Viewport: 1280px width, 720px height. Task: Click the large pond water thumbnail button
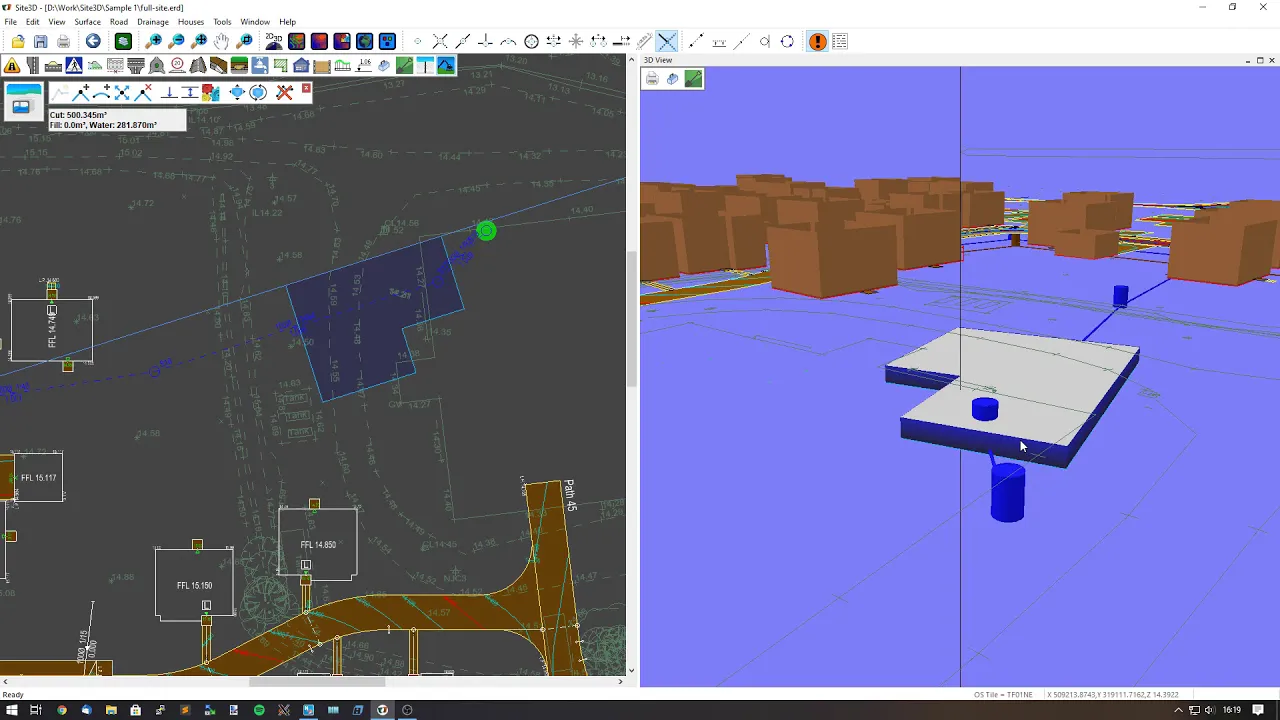click(x=23, y=101)
